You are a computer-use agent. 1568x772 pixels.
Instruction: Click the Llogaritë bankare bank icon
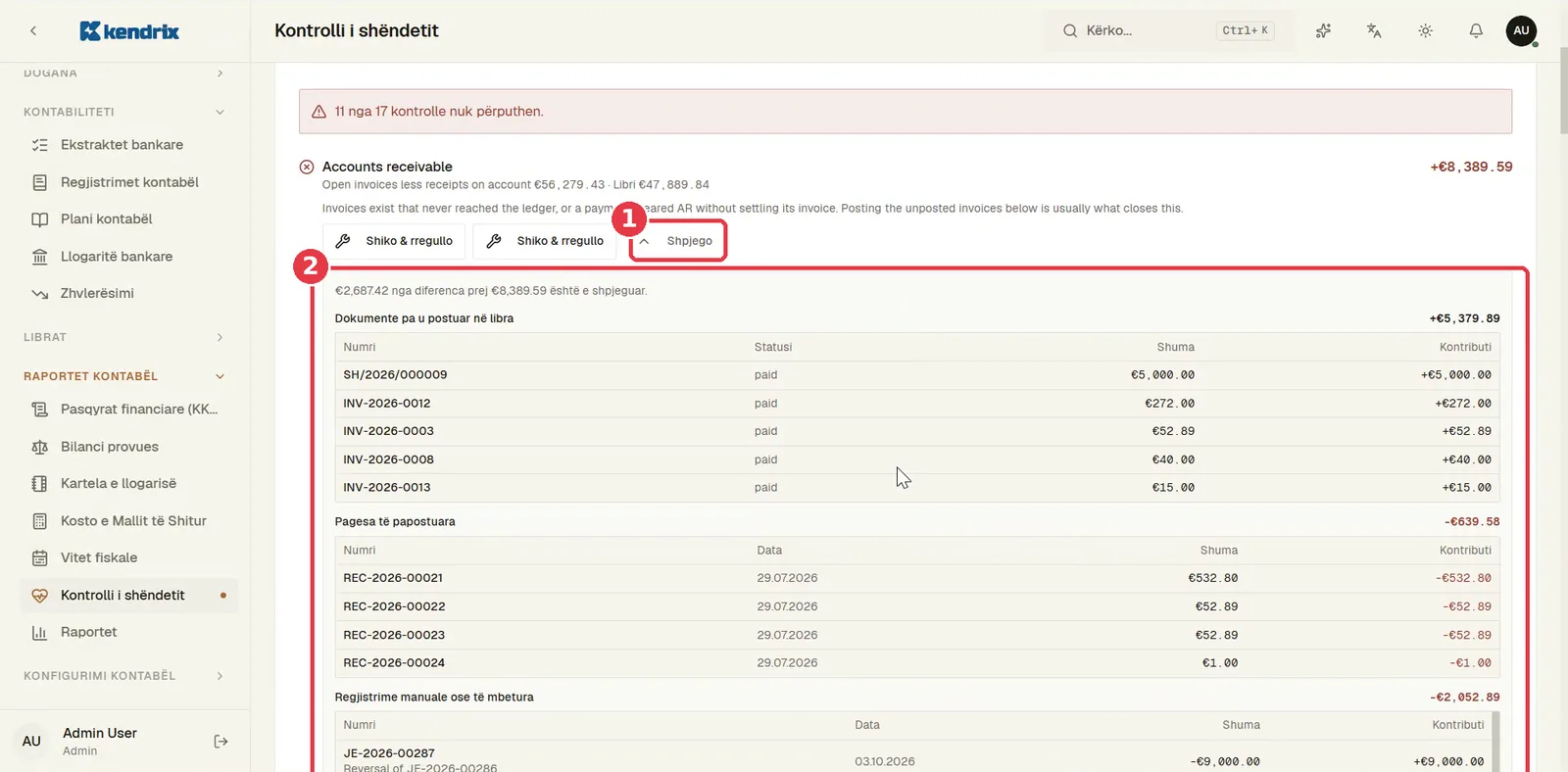pyautogui.click(x=40, y=257)
